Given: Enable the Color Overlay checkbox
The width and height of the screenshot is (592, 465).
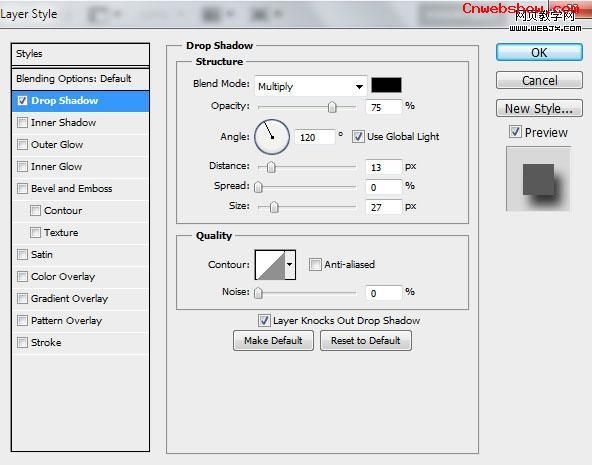Looking at the screenshot, I should pos(22,276).
